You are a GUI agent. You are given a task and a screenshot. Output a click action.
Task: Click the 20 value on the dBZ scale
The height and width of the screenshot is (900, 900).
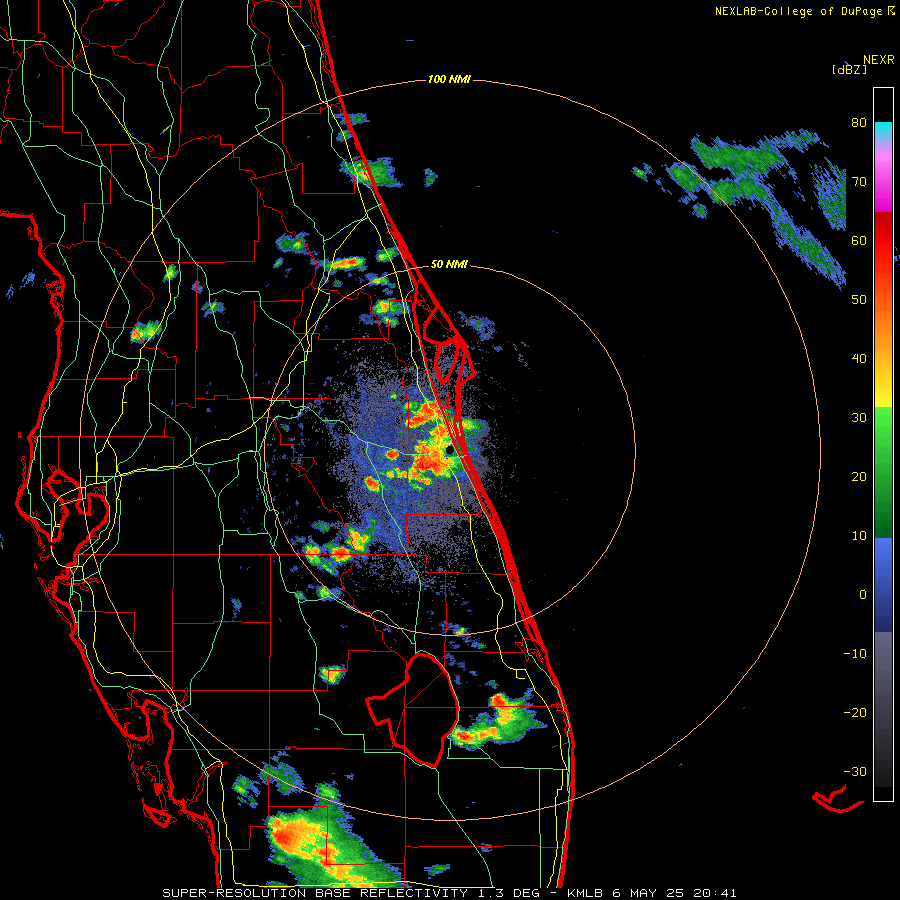pyautogui.click(x=859, y=477)
